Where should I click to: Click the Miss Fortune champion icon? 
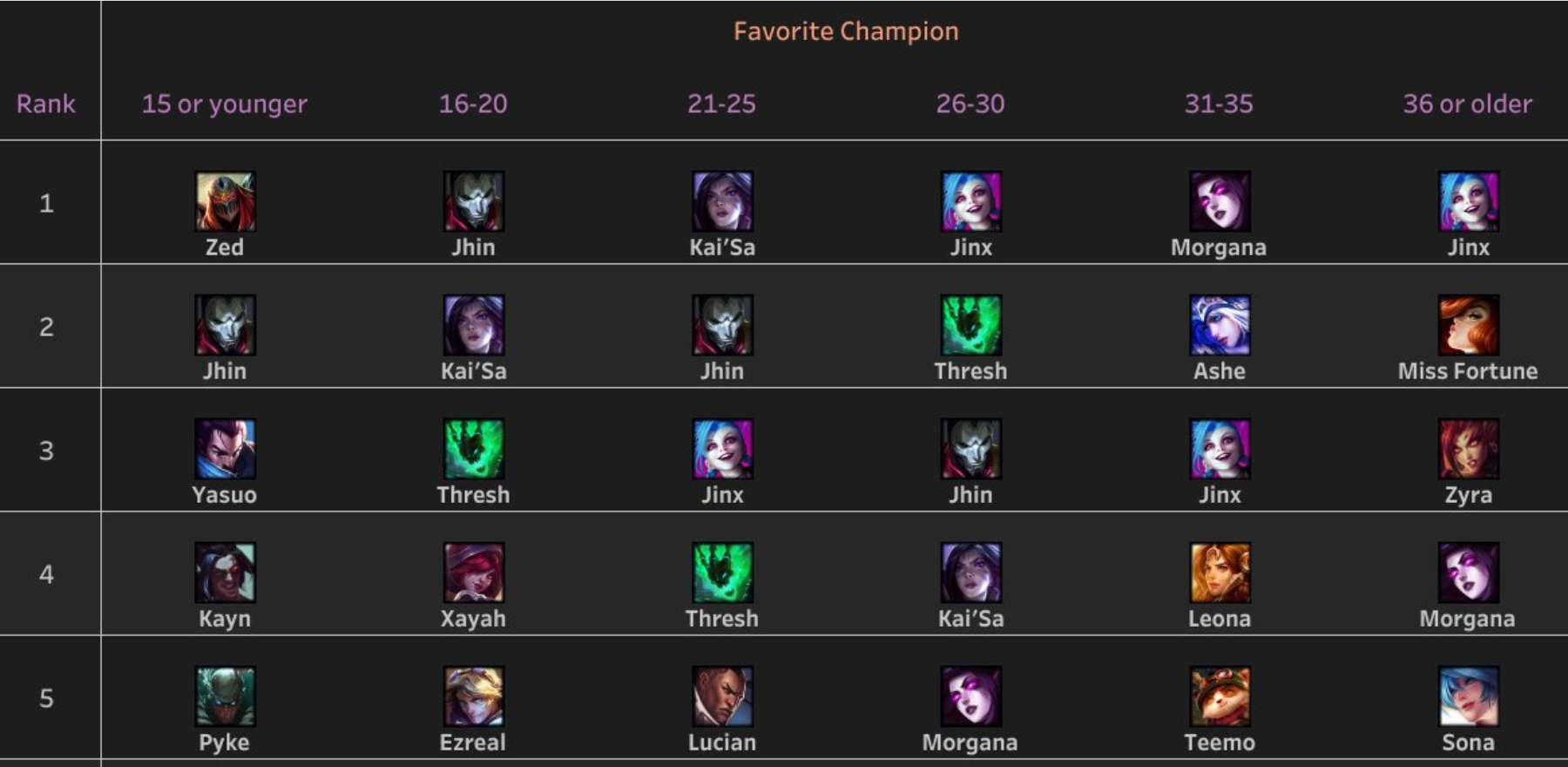(1469, 325)
